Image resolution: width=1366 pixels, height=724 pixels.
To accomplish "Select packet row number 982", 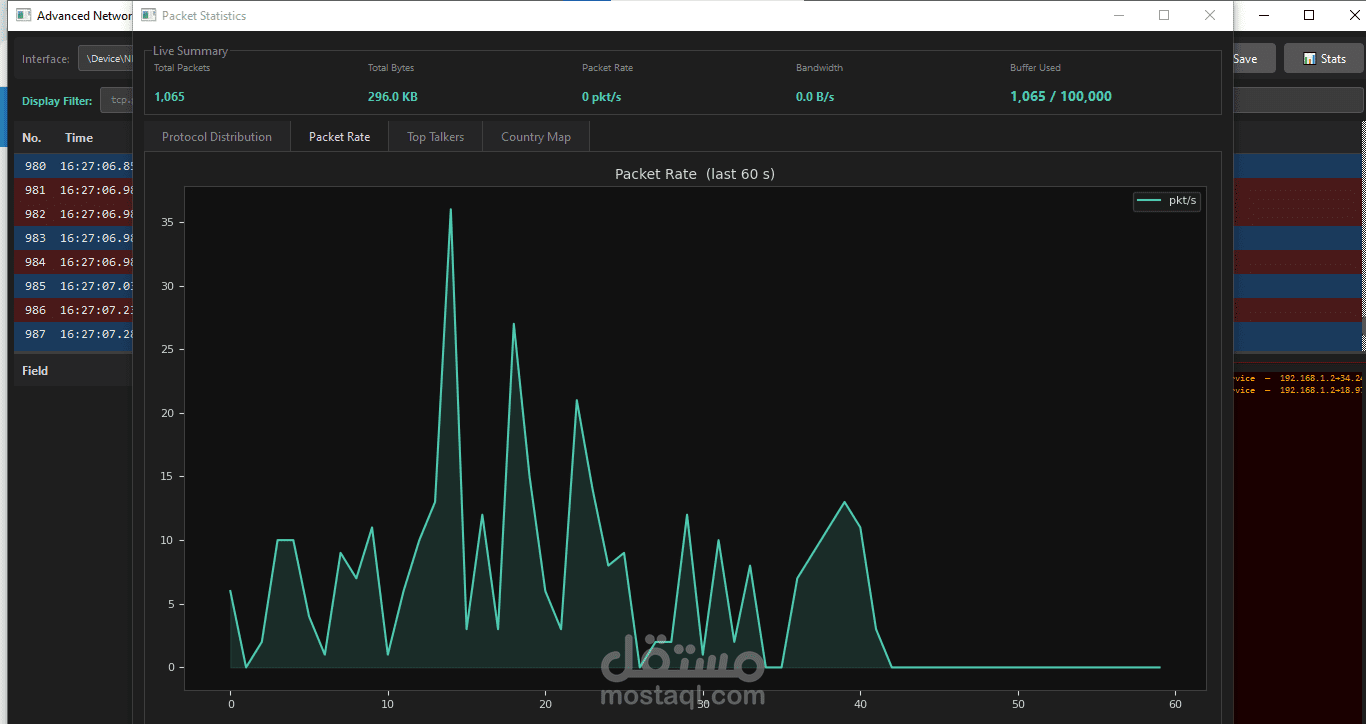I will pyautogui.click(x=73, y=214).
